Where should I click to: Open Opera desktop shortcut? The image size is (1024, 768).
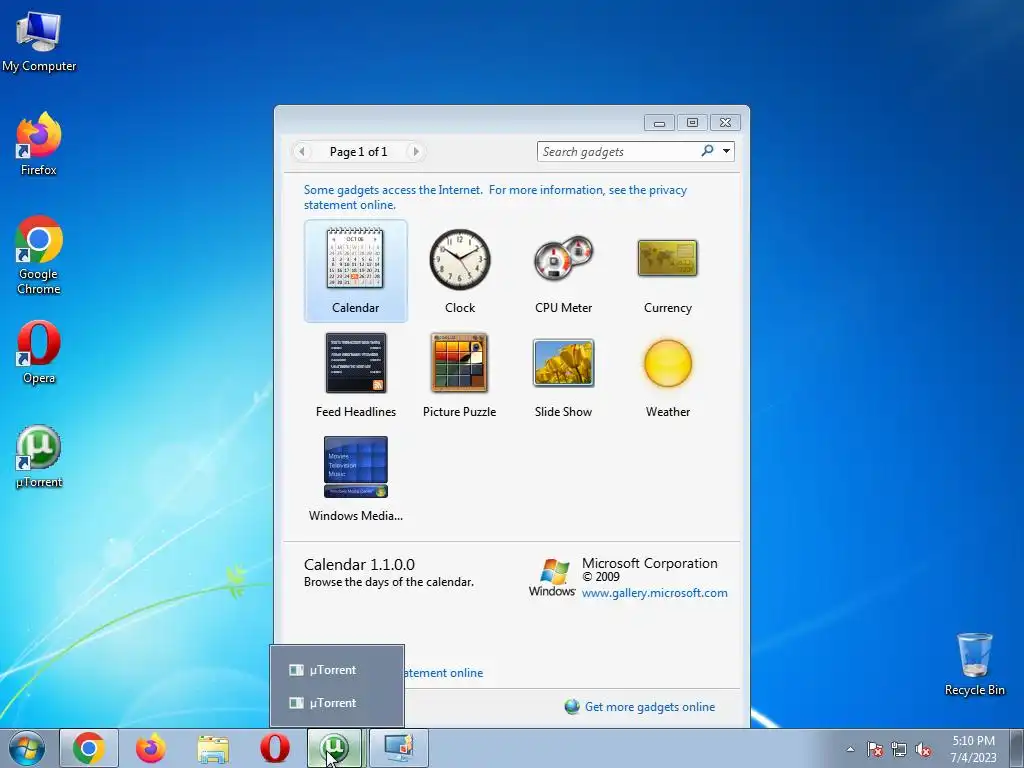[39, 352]
